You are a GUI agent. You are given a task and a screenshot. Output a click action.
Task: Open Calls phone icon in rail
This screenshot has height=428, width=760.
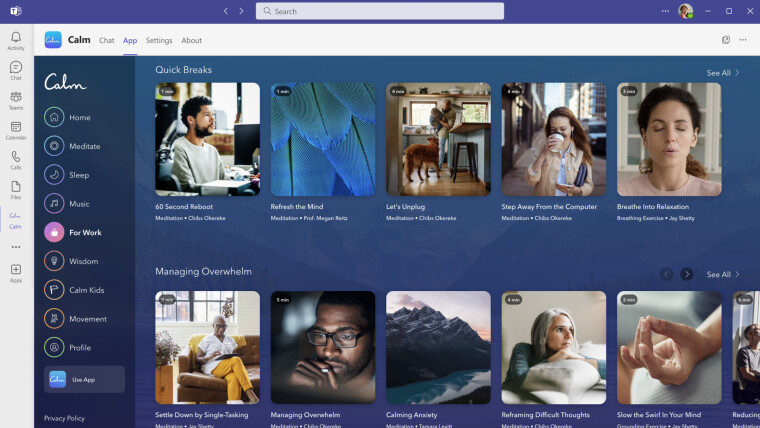(16, 157)
